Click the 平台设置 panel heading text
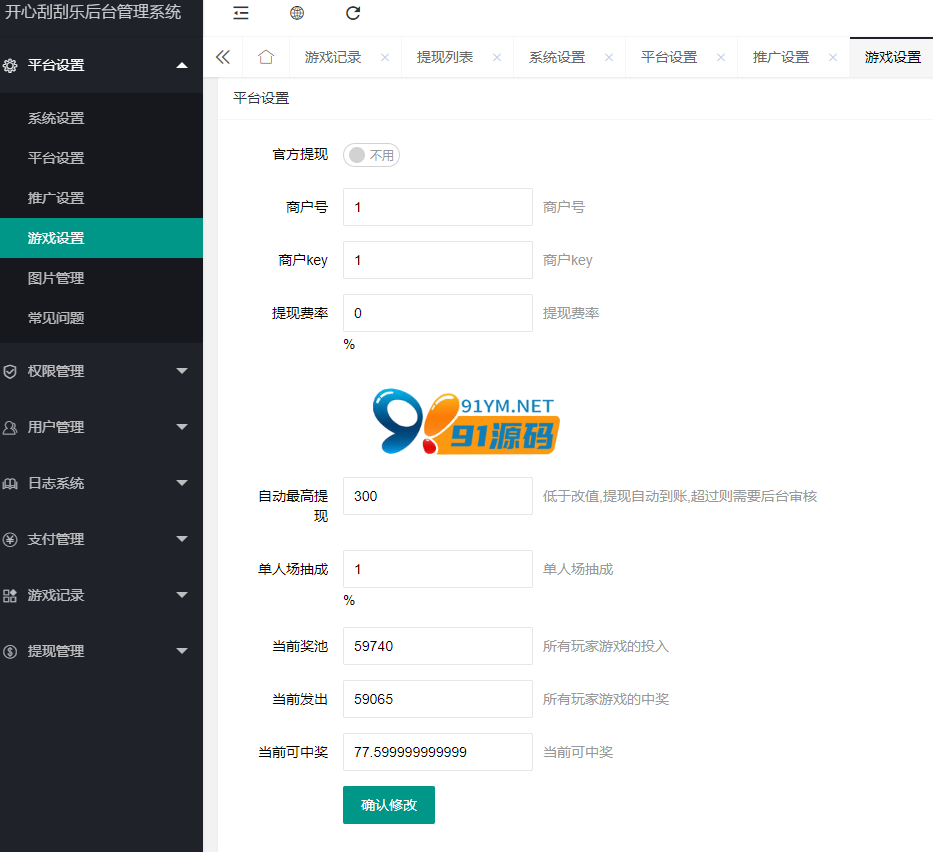The image size is (933, 852). (261, 98)
